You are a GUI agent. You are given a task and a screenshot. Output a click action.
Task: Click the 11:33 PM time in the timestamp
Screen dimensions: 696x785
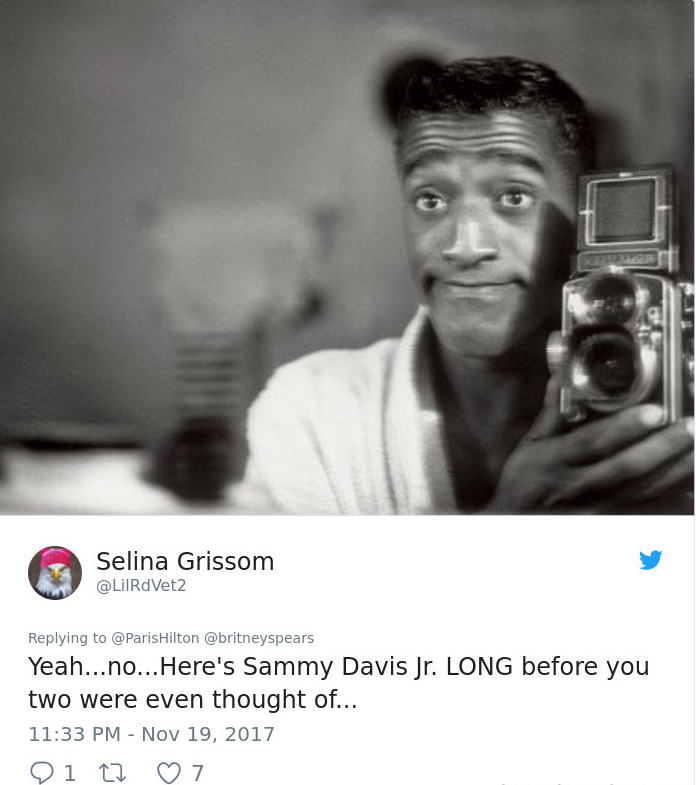click(75, 734)
